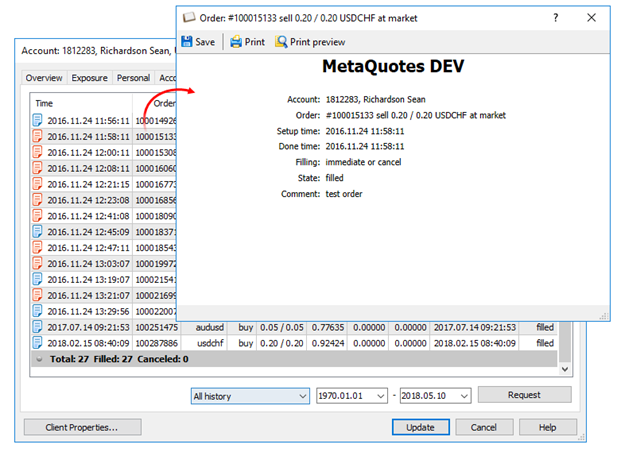Click the Request button
The width and height of the screenshot is (617, 456).
525,395
